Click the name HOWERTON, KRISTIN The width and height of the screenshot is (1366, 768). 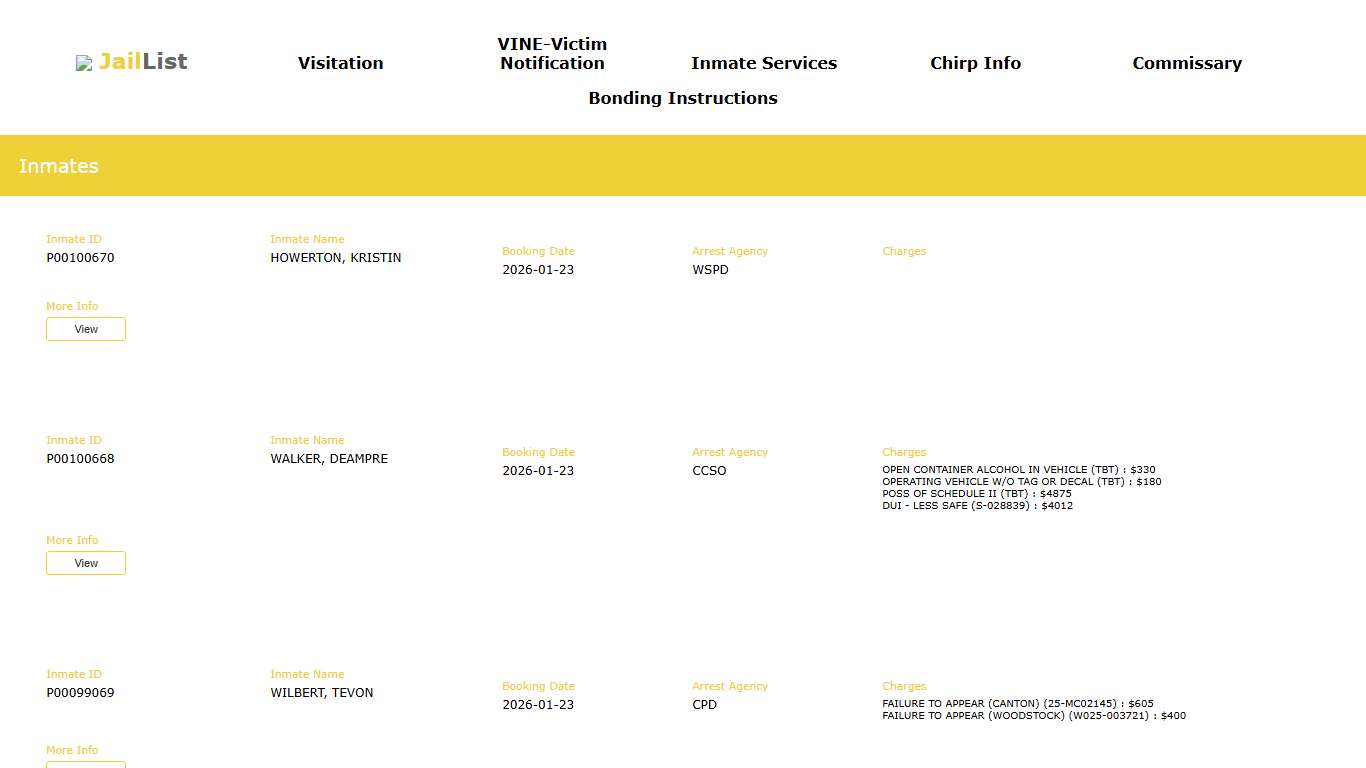(x=335, y=258)
